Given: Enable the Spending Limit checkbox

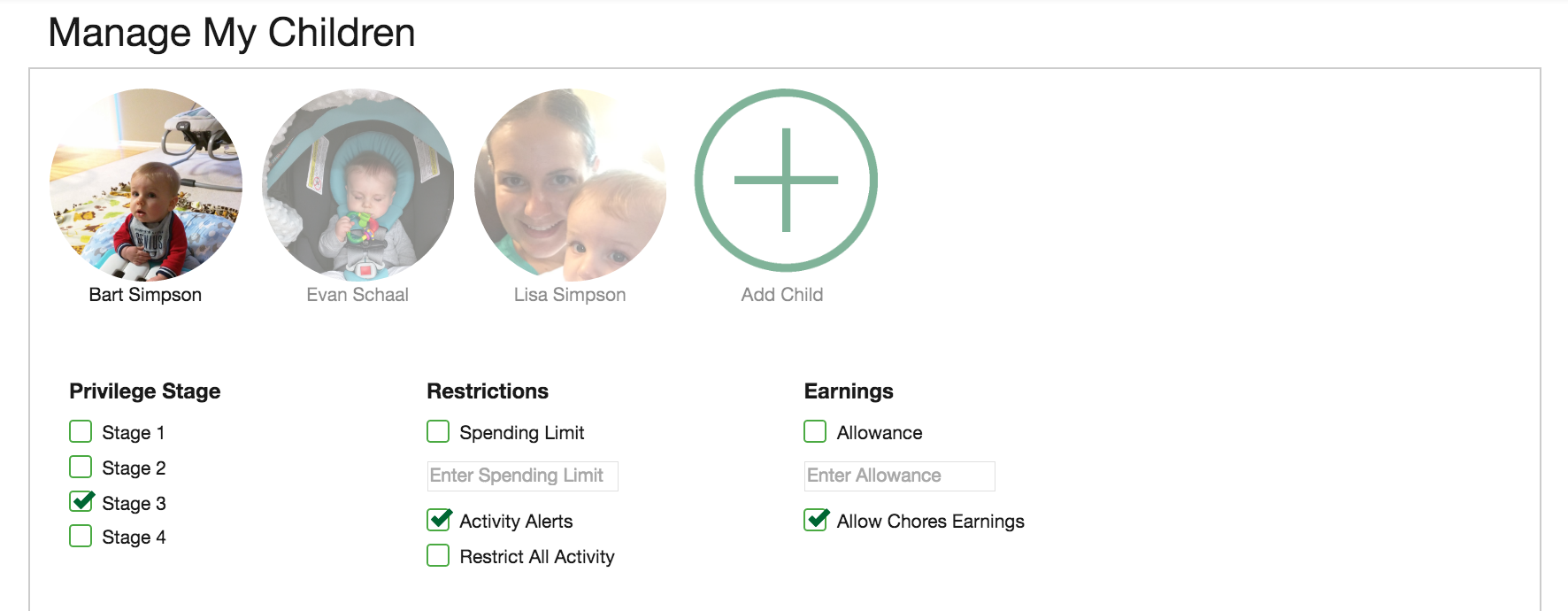Looking at the screenshot, I should [438, 431].
